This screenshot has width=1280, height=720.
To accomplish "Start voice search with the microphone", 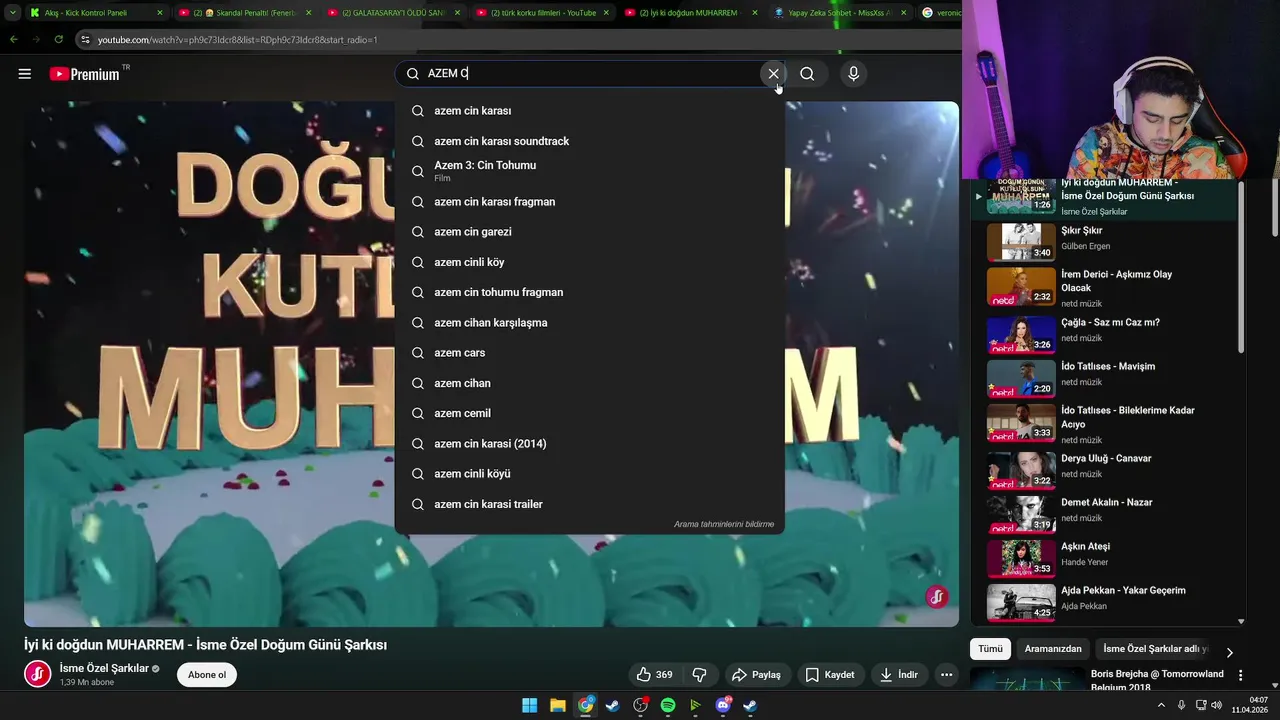I will tap(853, 74).
